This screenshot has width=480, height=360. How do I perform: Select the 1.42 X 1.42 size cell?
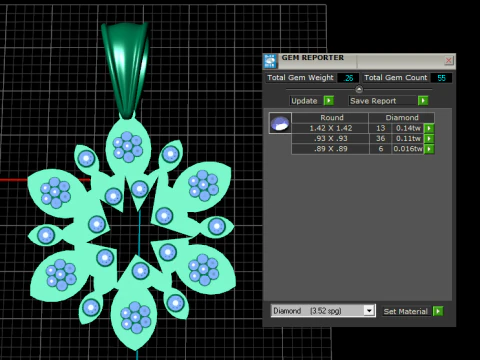[x=331, y=128]
